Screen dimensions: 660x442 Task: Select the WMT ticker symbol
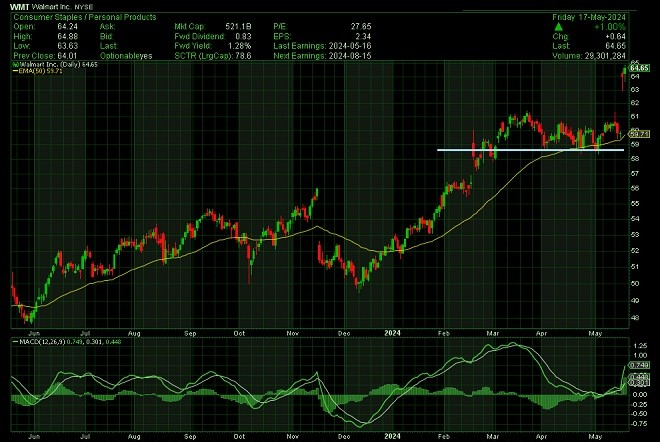pos(20,7)
